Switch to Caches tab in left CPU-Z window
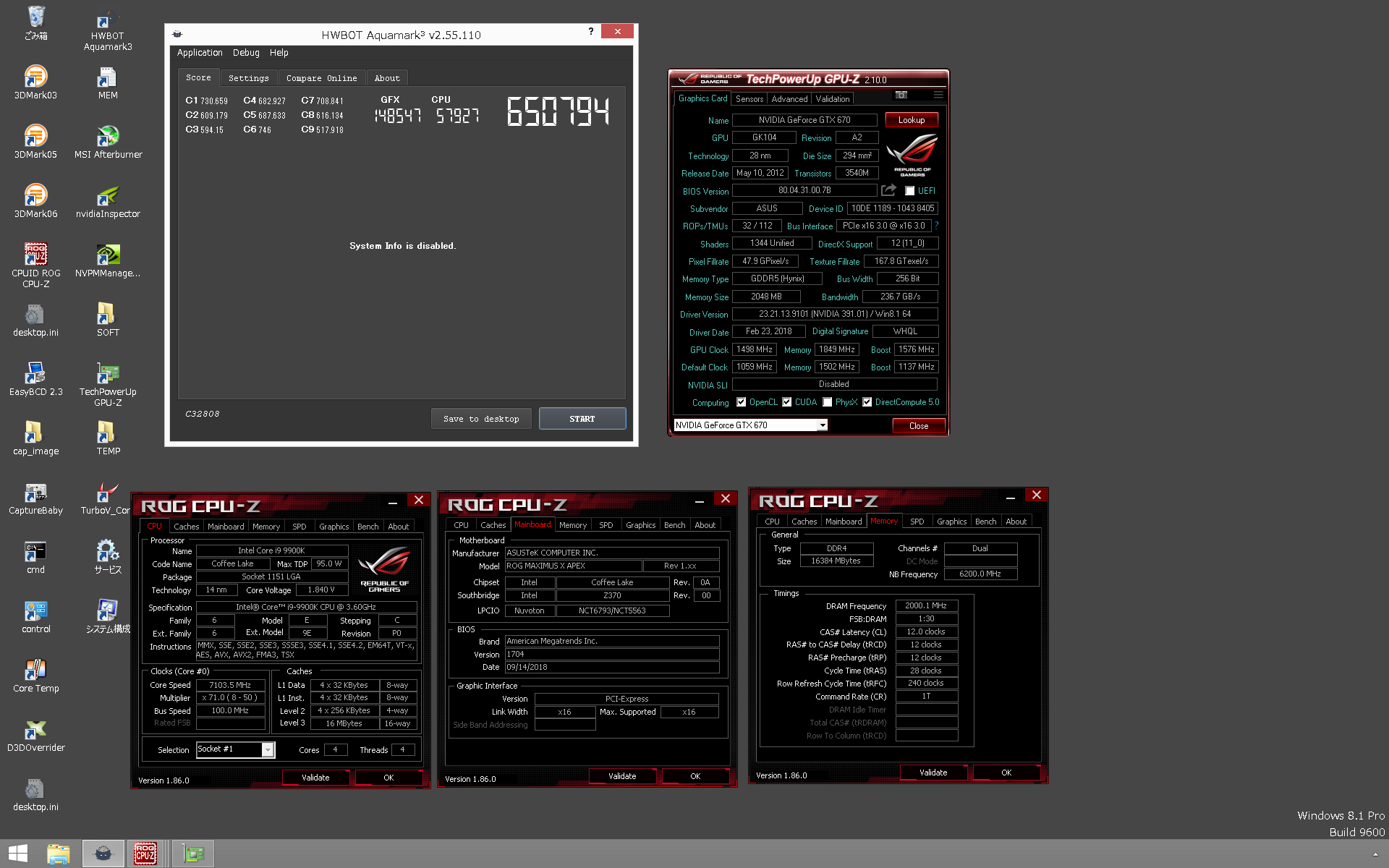 pyautogui.click(x=186, y=527)
